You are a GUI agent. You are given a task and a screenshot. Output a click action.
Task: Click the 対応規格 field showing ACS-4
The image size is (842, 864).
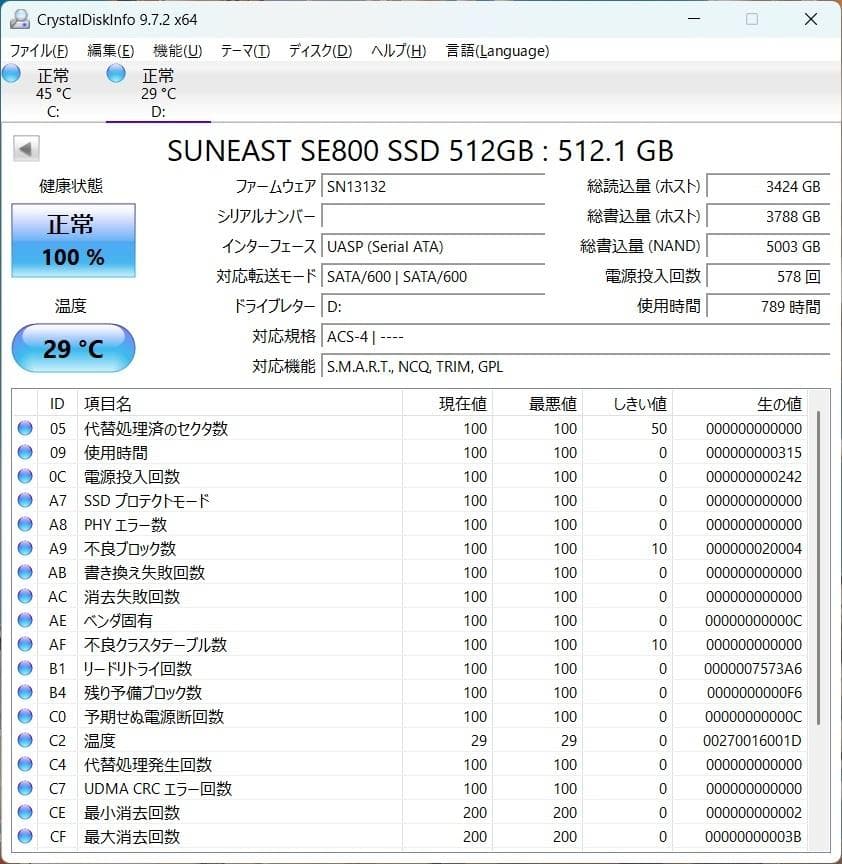[x=575, y=336]
